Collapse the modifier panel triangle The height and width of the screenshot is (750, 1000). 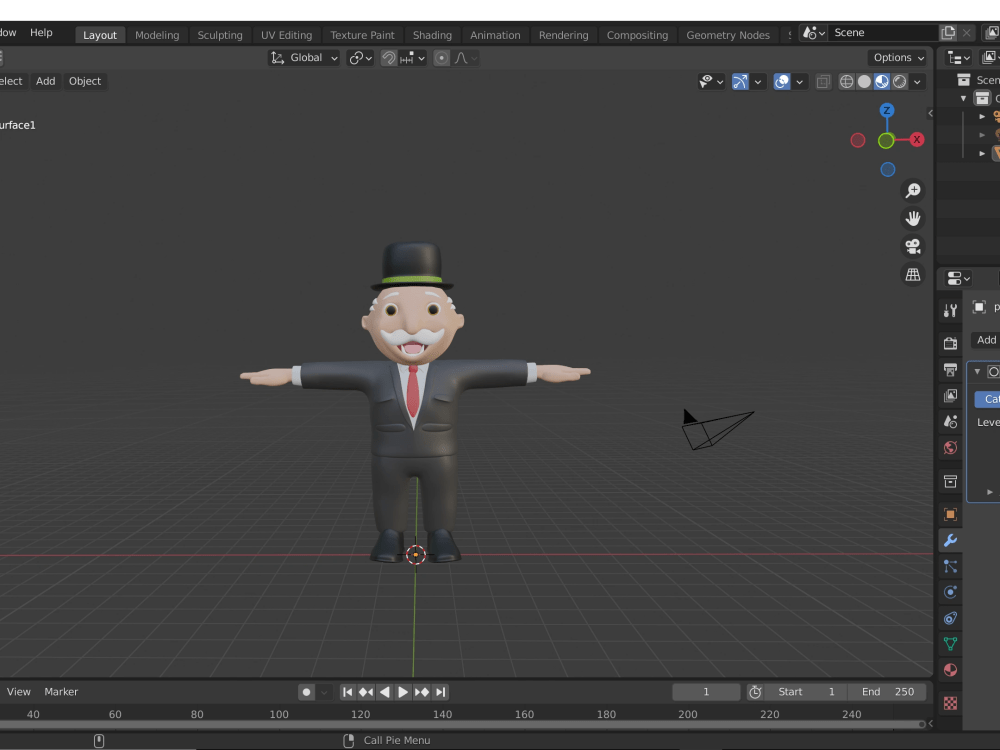(977, 371)
